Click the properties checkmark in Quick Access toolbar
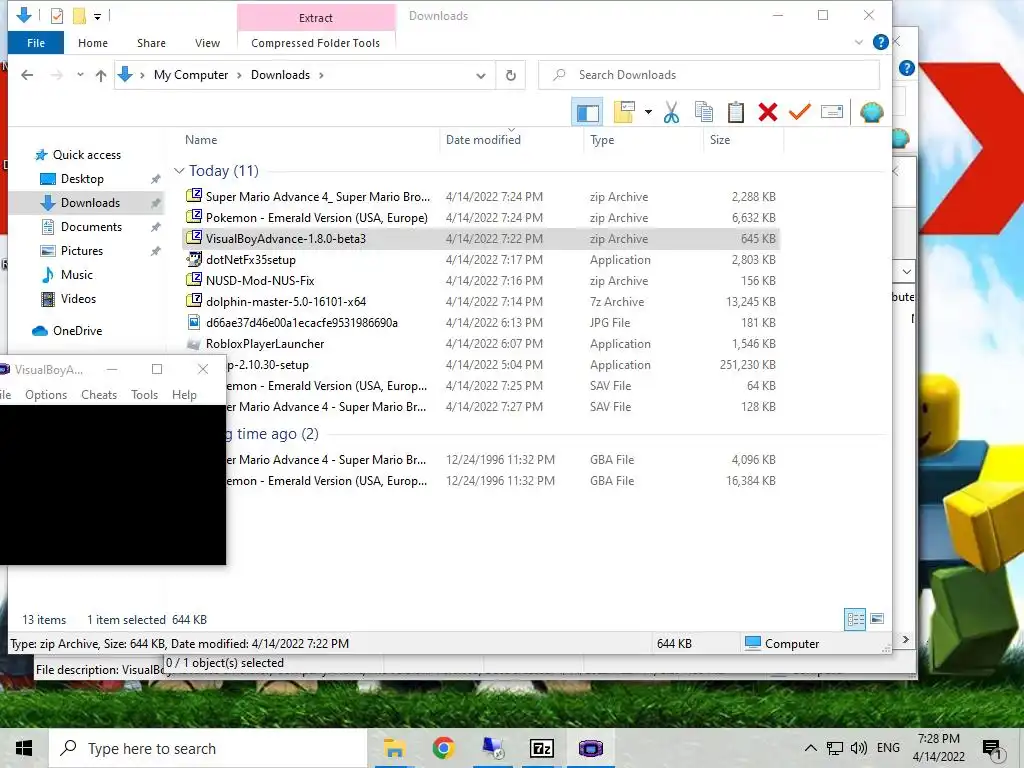The width and height of the screenshot is (1024, 768). click(57, 16)
